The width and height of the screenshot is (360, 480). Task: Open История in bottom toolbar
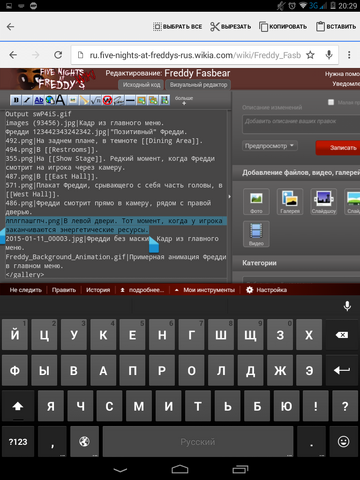coord(98,290)
